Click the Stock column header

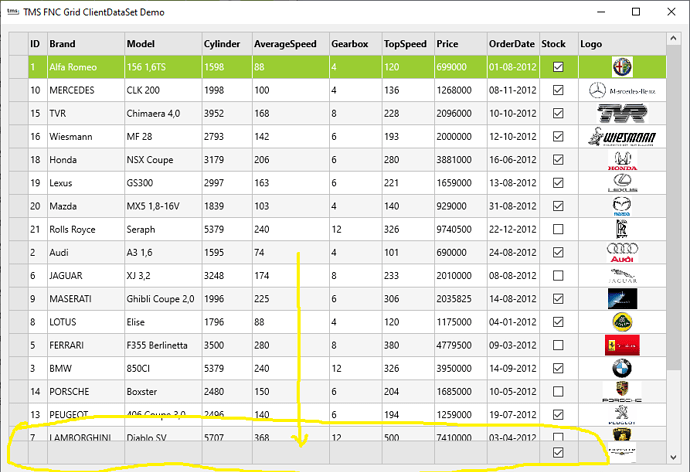(x=559, y=44)
